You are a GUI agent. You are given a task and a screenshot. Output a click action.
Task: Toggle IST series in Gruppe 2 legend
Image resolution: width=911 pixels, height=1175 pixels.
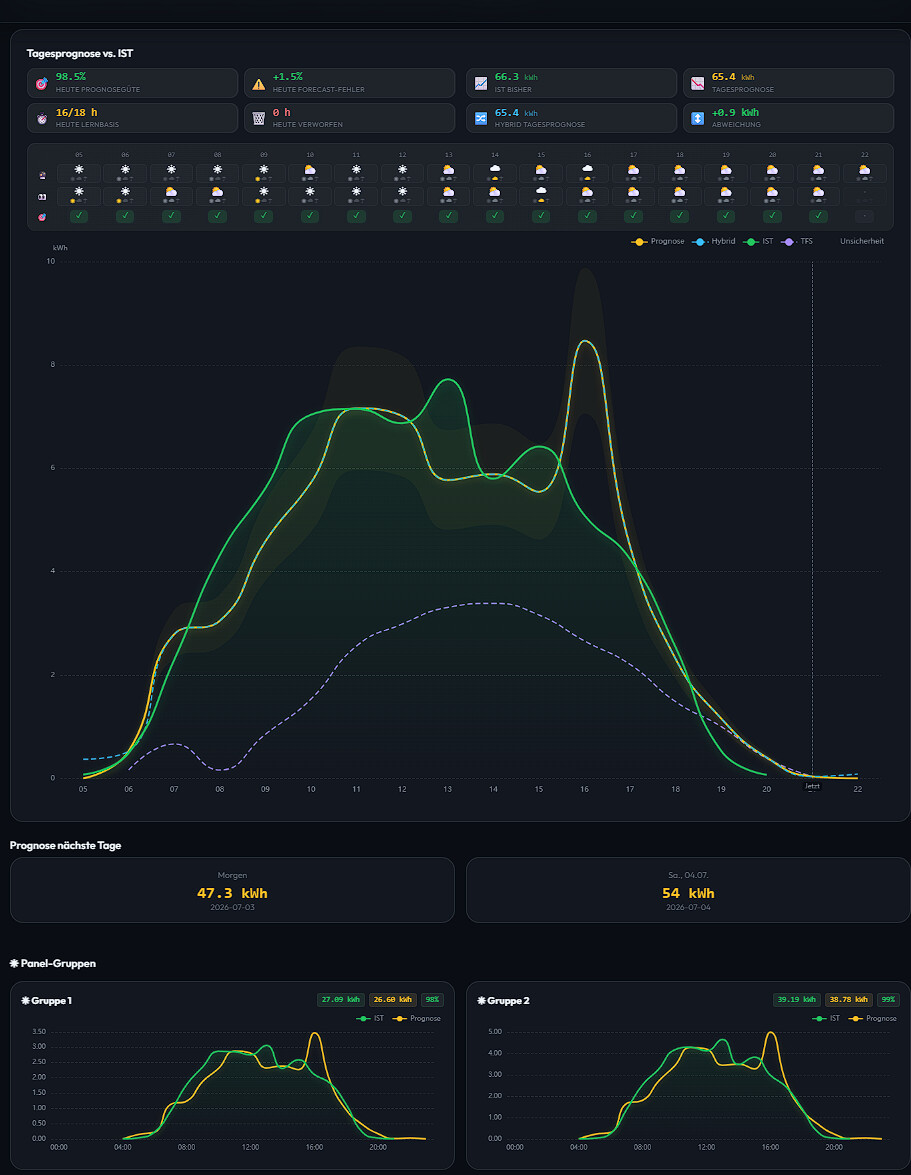[826, 1018]
